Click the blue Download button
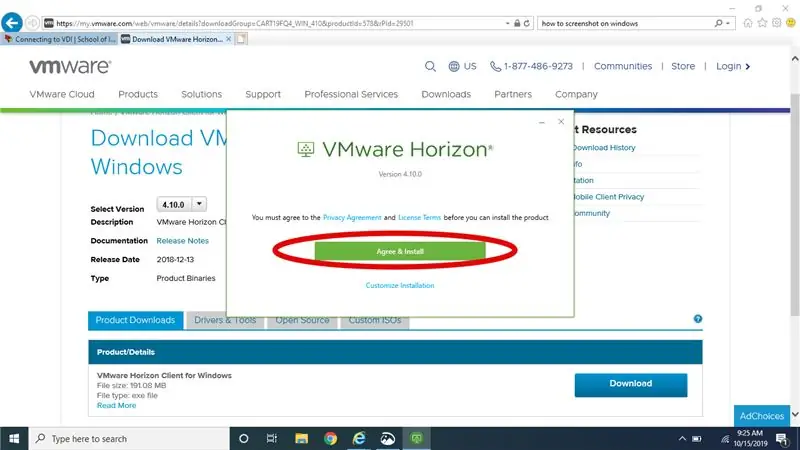 pyautogui.click(x=631, y=385)
